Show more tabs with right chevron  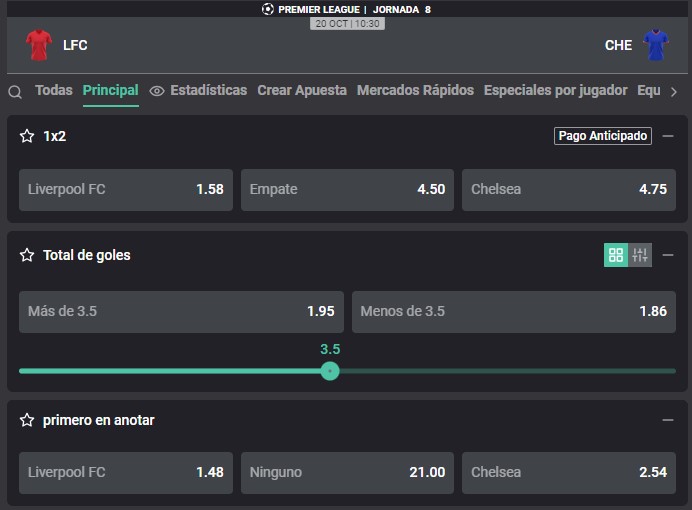pos(674,92)
